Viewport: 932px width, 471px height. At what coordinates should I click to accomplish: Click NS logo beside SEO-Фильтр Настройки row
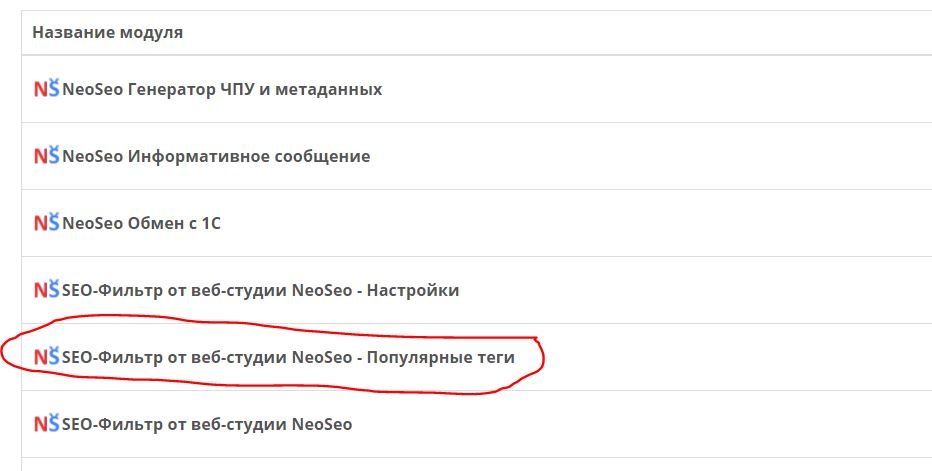pos(46,290)
